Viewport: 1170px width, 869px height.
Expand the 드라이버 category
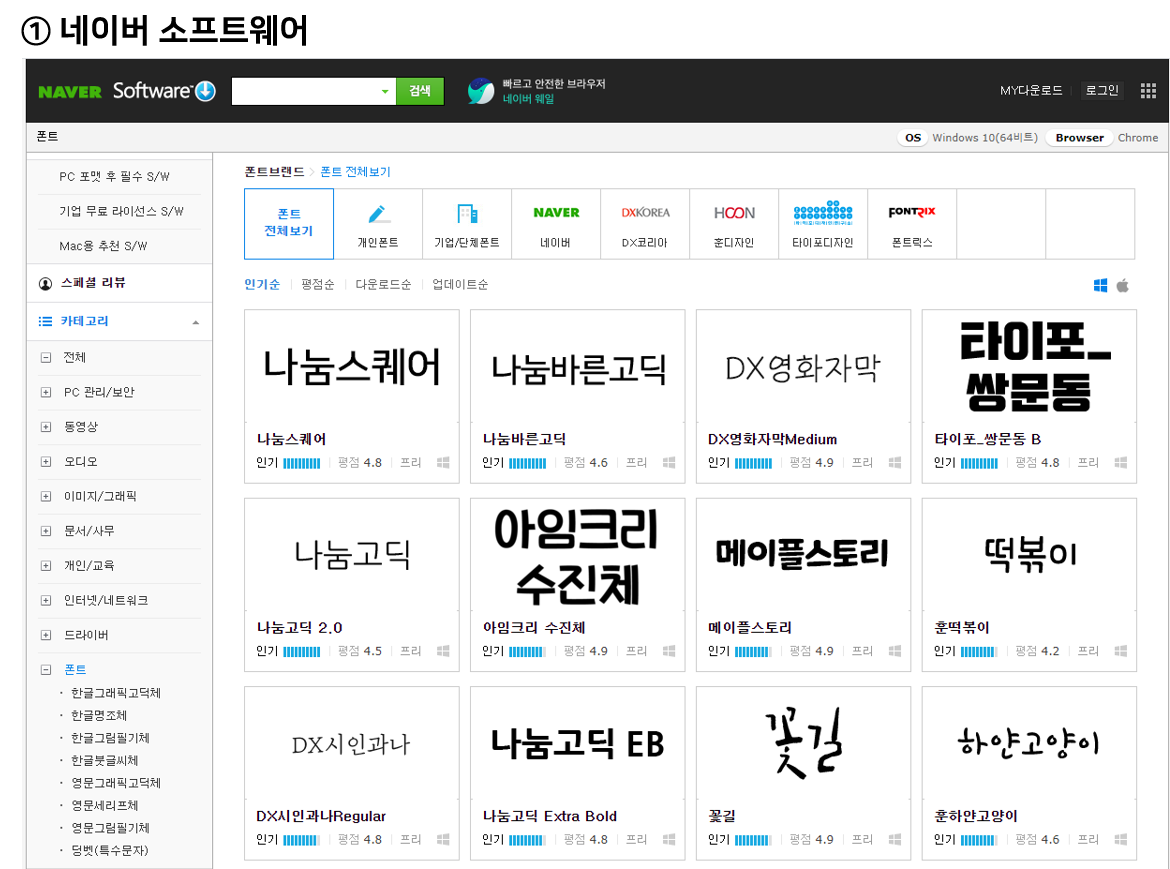pos(46,636)
